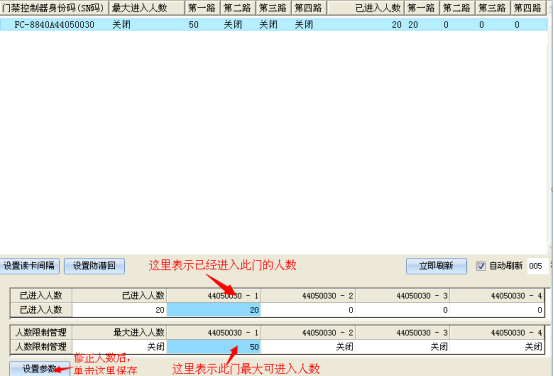
Task: Click the total 已进入人数 cell showing 20
Action: tap(119, 310)
